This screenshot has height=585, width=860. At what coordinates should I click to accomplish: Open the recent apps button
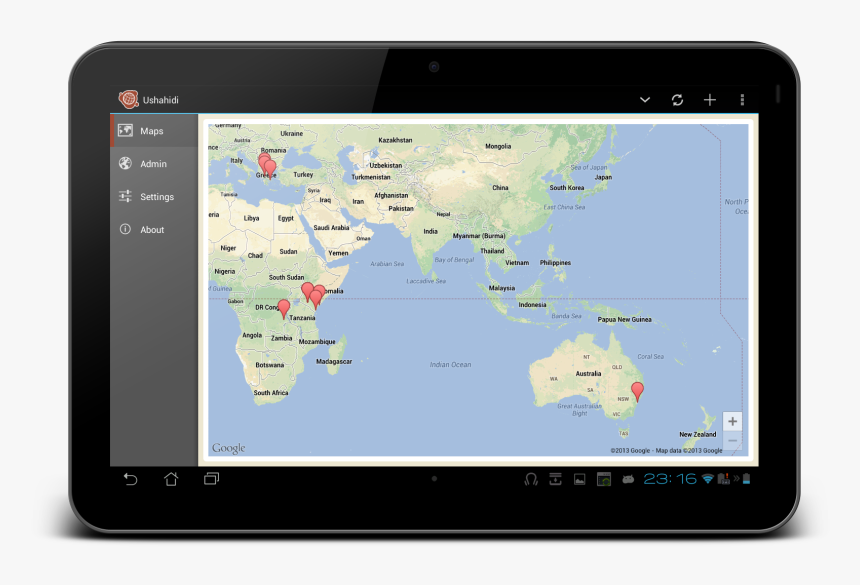[x=212, y=479]
